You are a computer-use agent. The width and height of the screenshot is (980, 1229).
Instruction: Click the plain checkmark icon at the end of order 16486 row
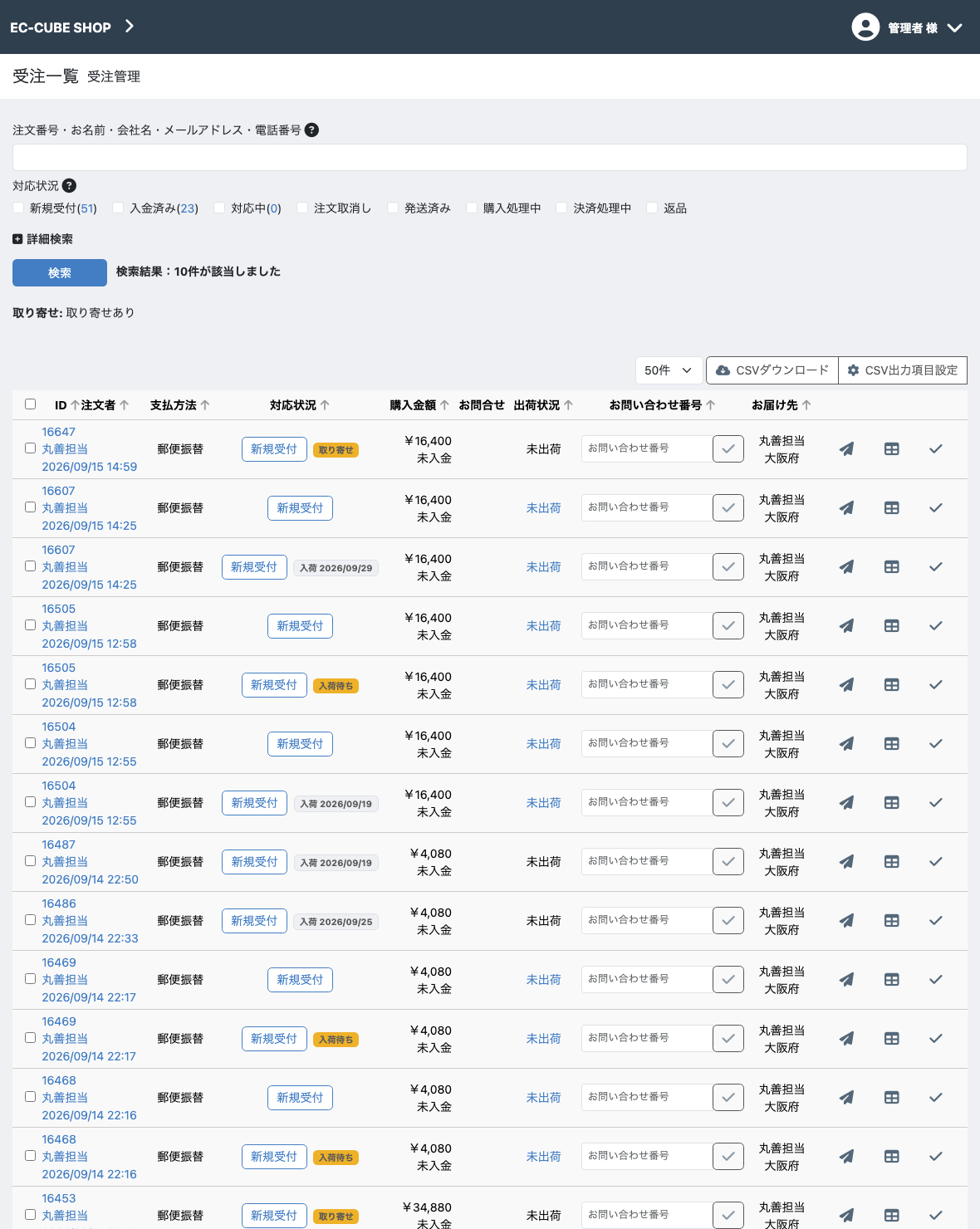tap(936, 921)
